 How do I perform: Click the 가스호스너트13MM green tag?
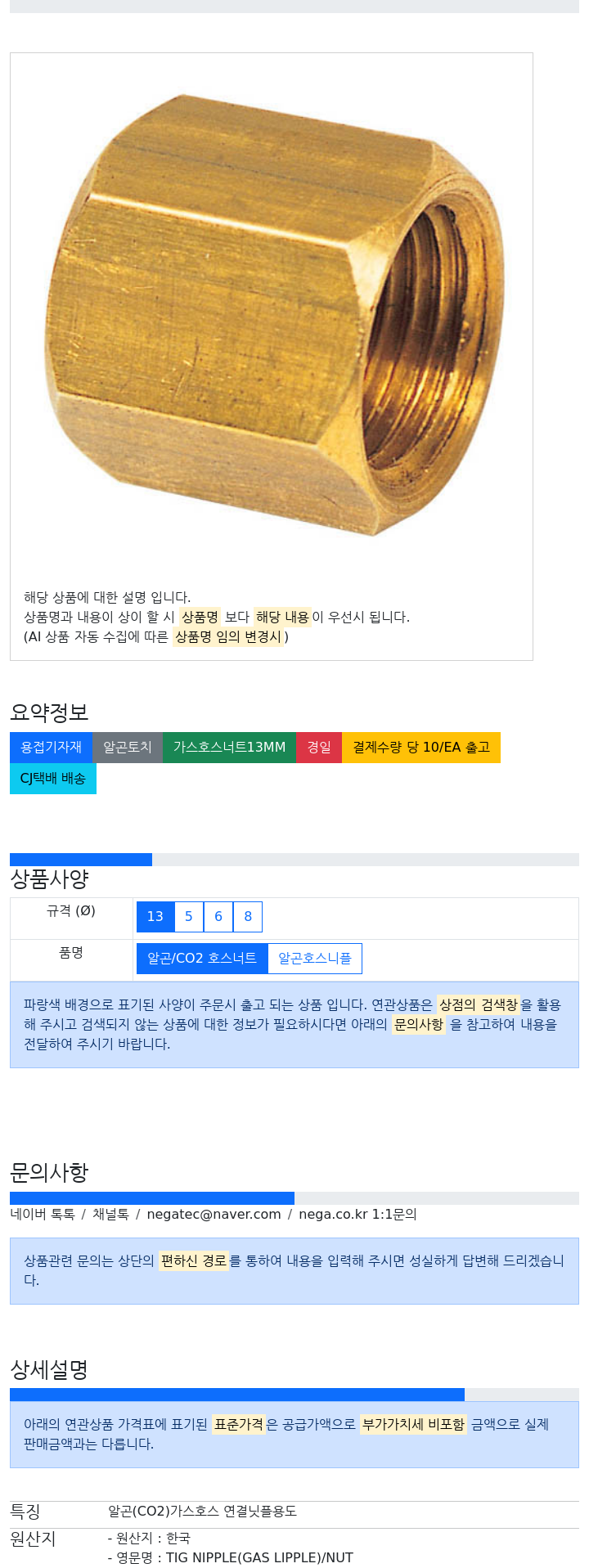point(229,747)
